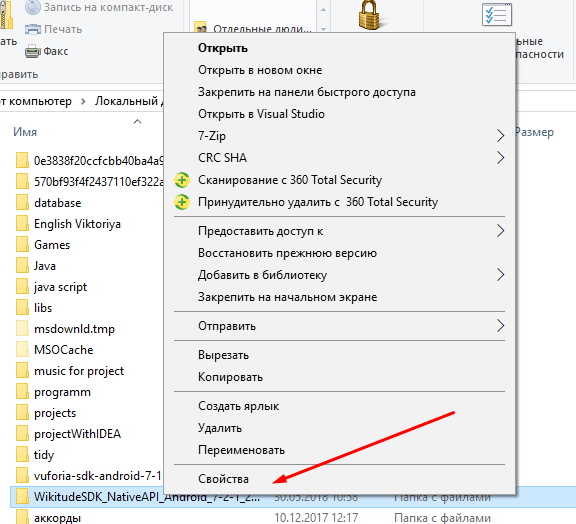The image size is (576, 524).
Task: Click the checklist security icon in the ribbon
Action: 497,14
